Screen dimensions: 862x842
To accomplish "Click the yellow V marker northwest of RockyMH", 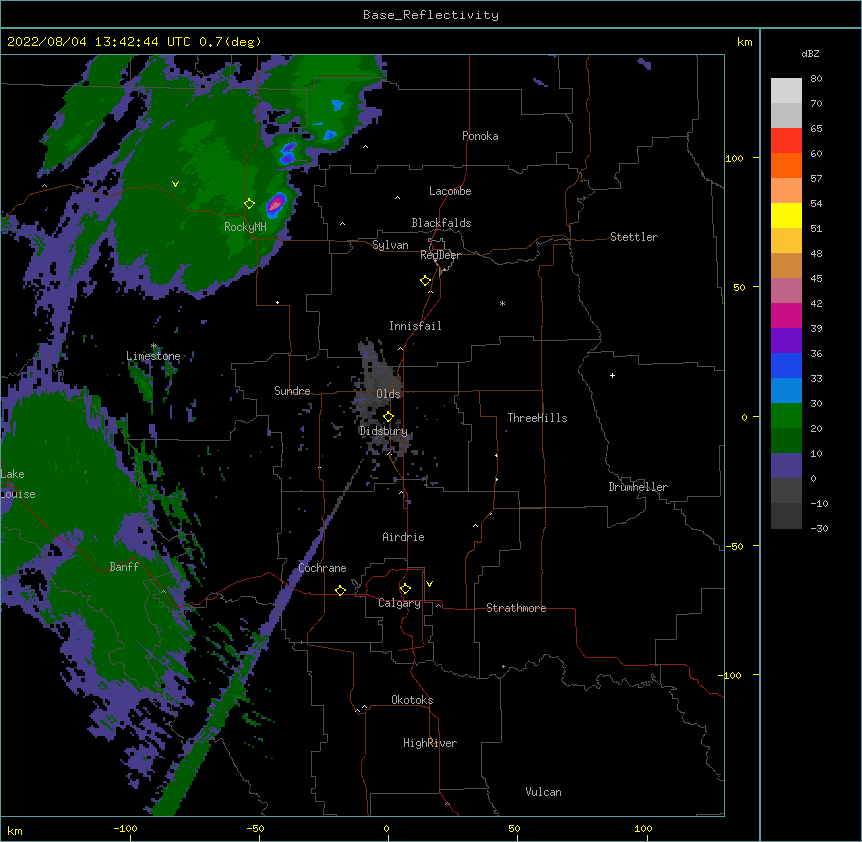I will point(175,184).
